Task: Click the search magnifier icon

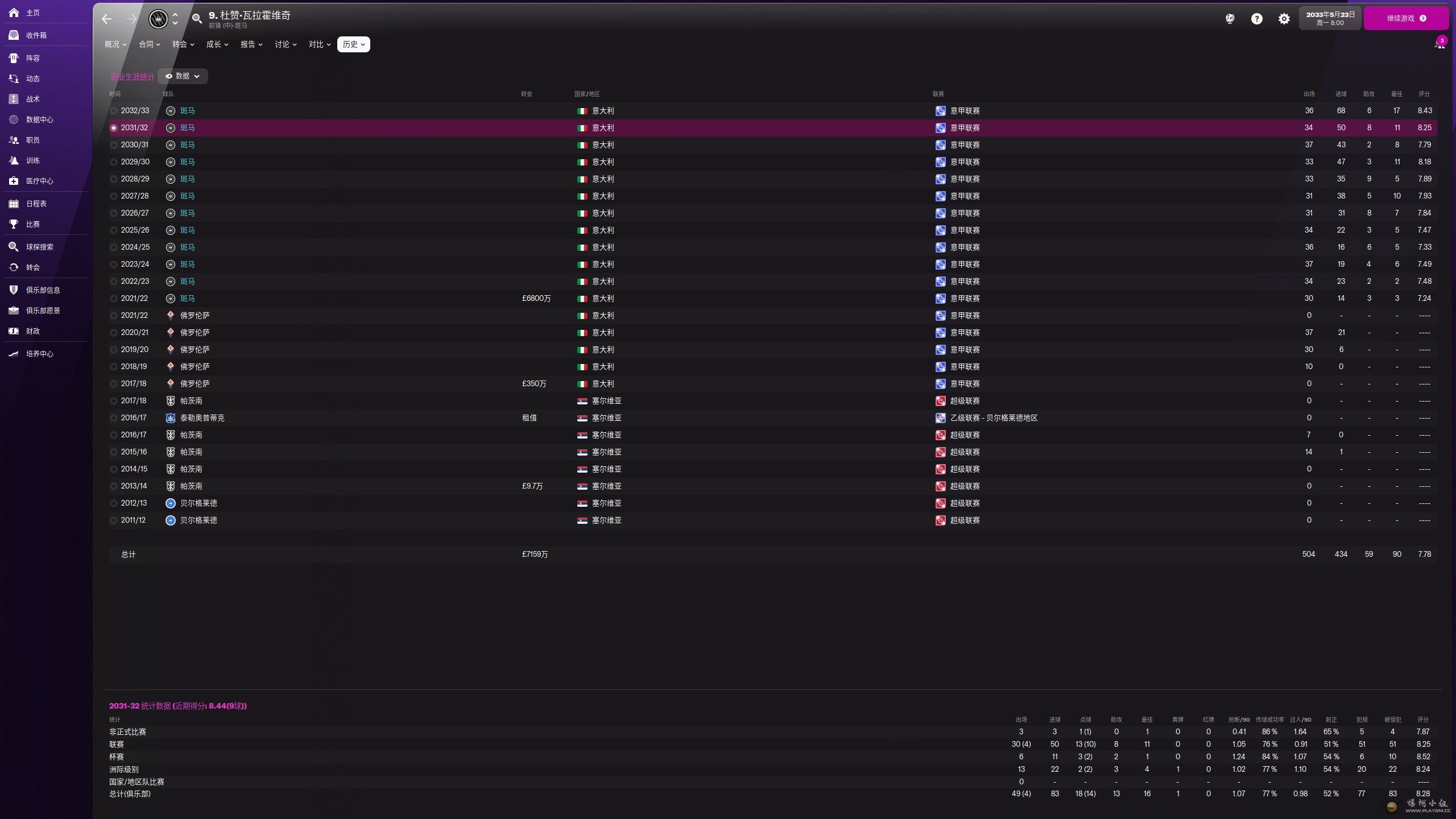Action: 197,19
